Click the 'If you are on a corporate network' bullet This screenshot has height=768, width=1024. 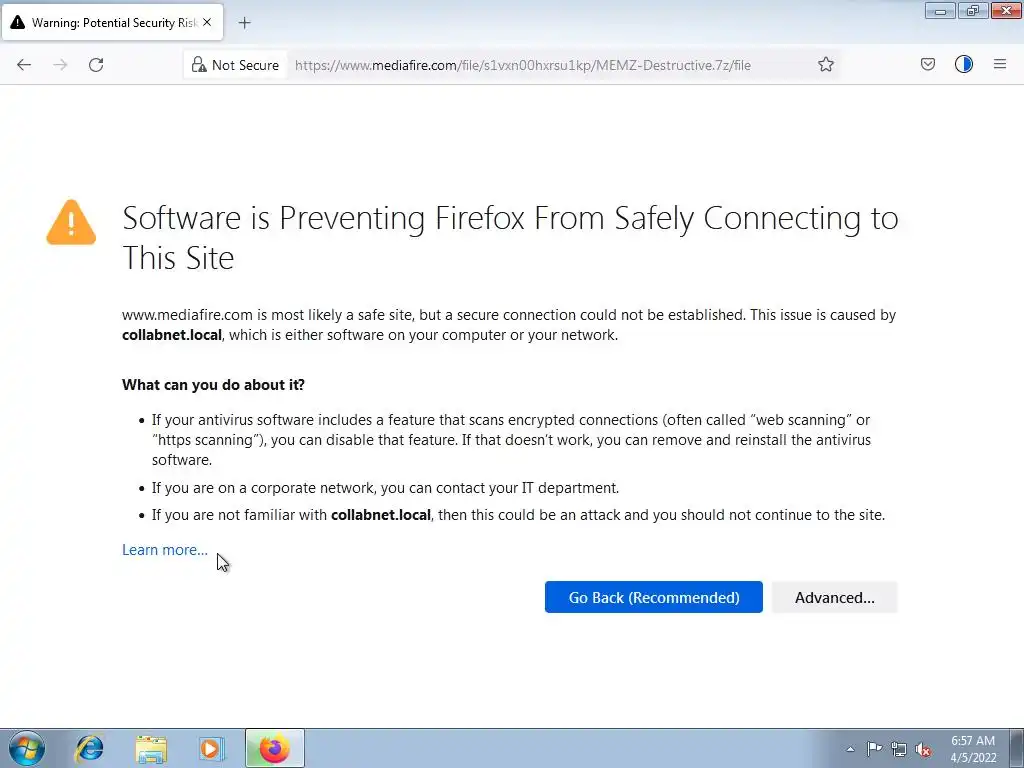[385, 488]
